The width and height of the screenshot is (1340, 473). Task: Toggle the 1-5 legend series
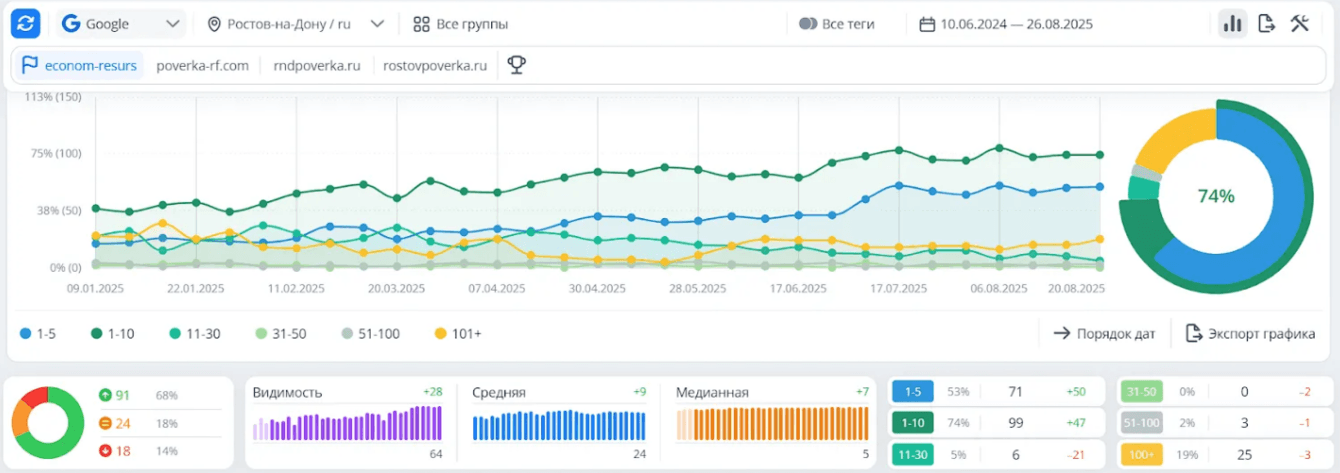[38, 334]
